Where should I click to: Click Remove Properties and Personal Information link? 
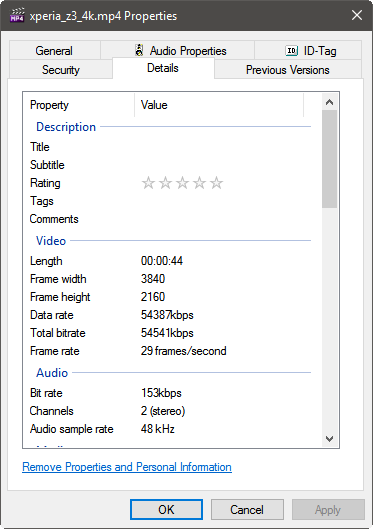point(127,467)
